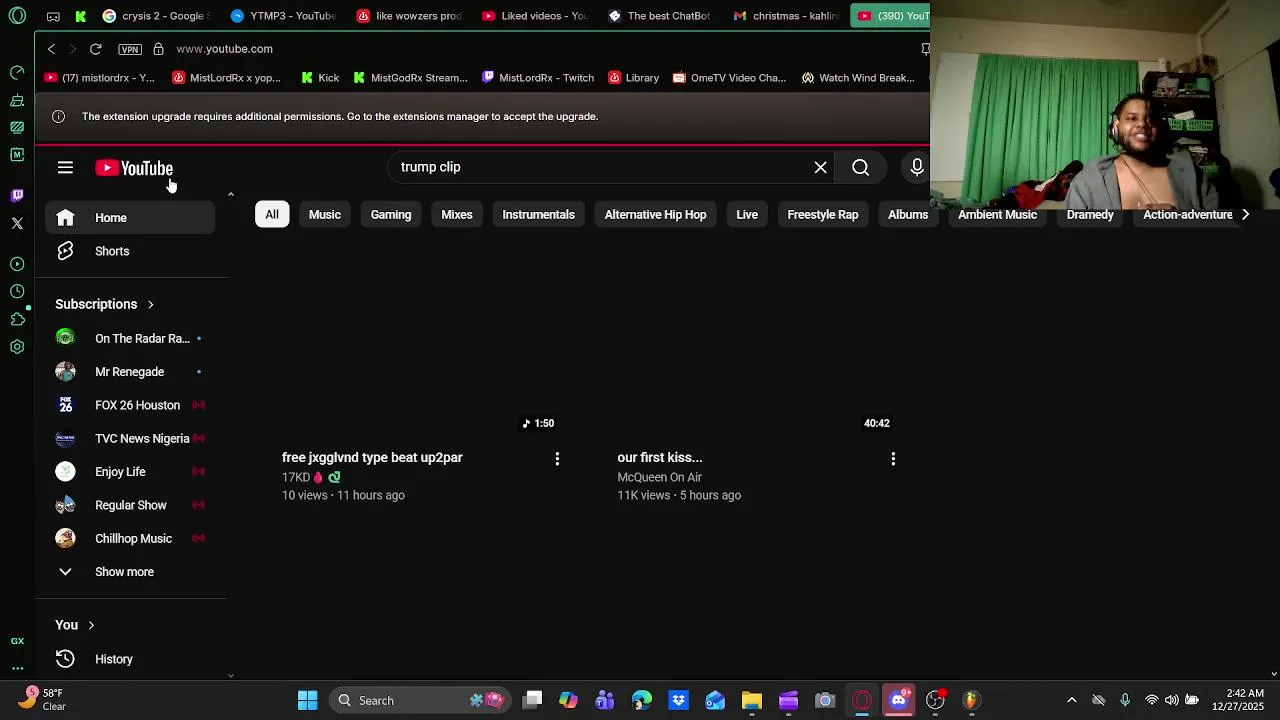Select the Ambient Music chip
The height and width of the screenshot is (720, 1280).
point(997,214)
